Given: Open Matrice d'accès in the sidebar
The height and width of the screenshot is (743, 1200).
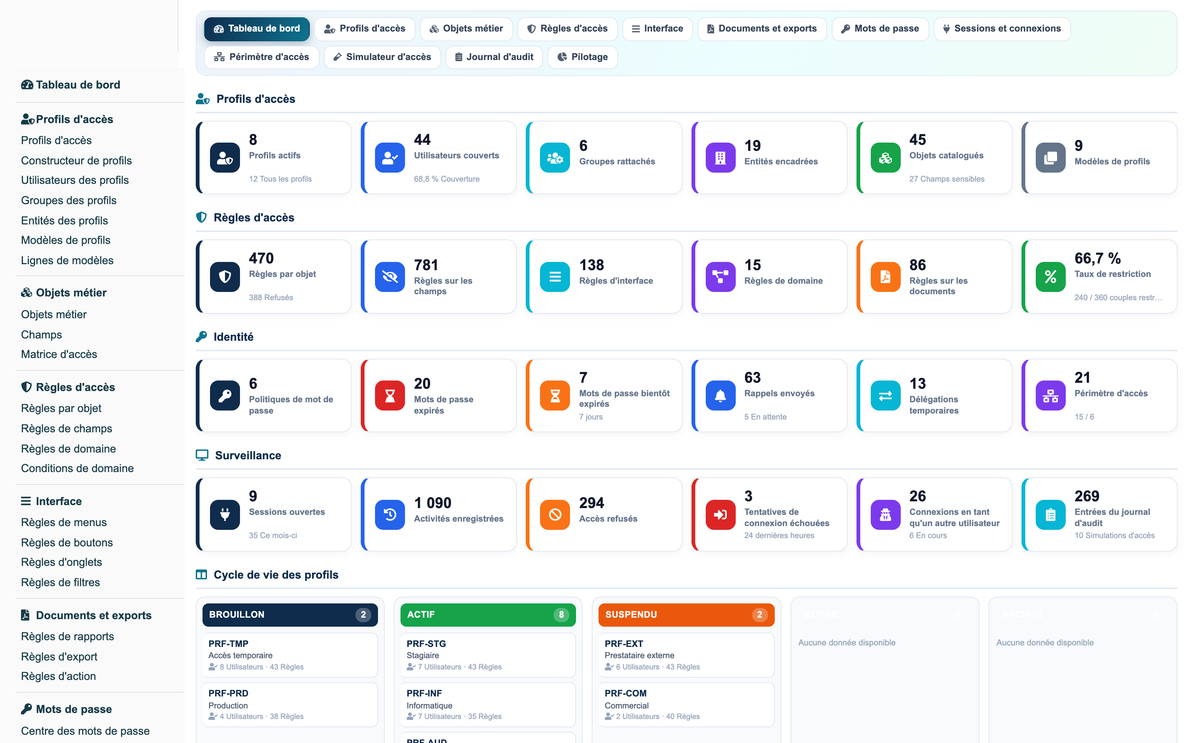Looking at the screenshot, I should click(59, 354).
